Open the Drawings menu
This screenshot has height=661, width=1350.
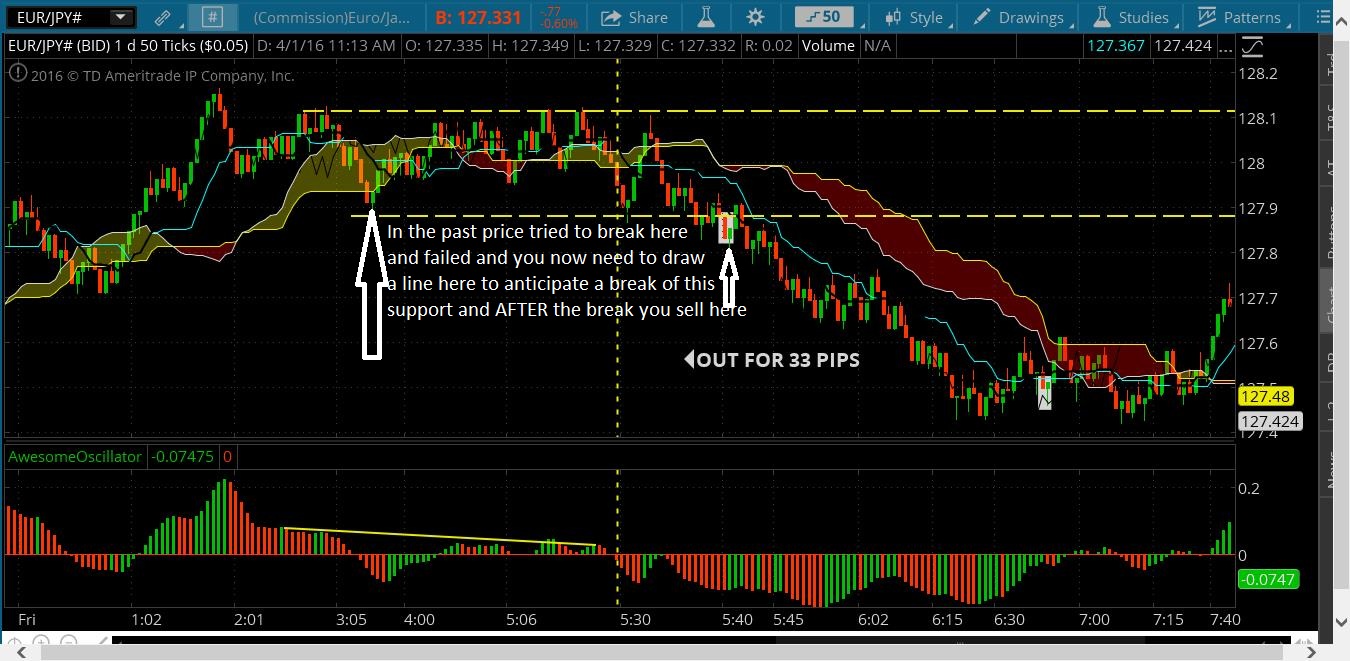click(1018, 17)
